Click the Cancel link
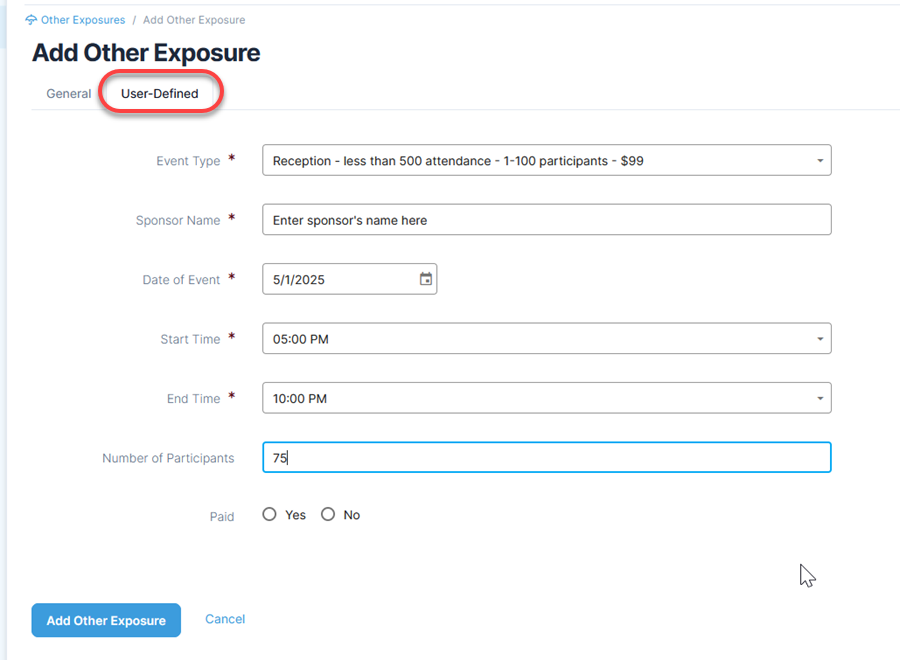 click(225, 619)
